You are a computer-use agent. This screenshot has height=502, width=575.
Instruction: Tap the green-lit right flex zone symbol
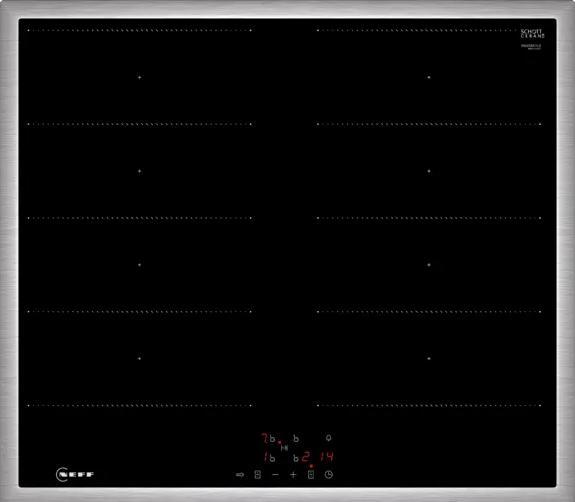311,475
